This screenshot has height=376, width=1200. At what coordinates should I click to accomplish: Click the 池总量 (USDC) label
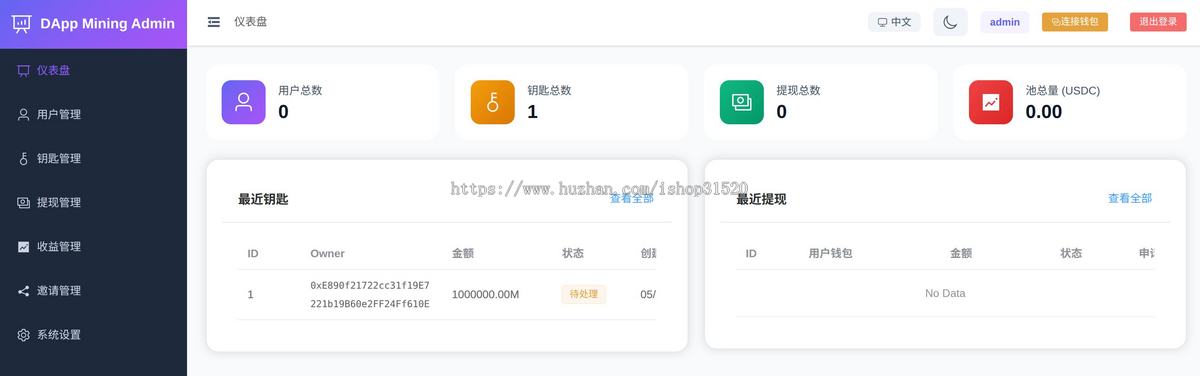(1063, 90)
